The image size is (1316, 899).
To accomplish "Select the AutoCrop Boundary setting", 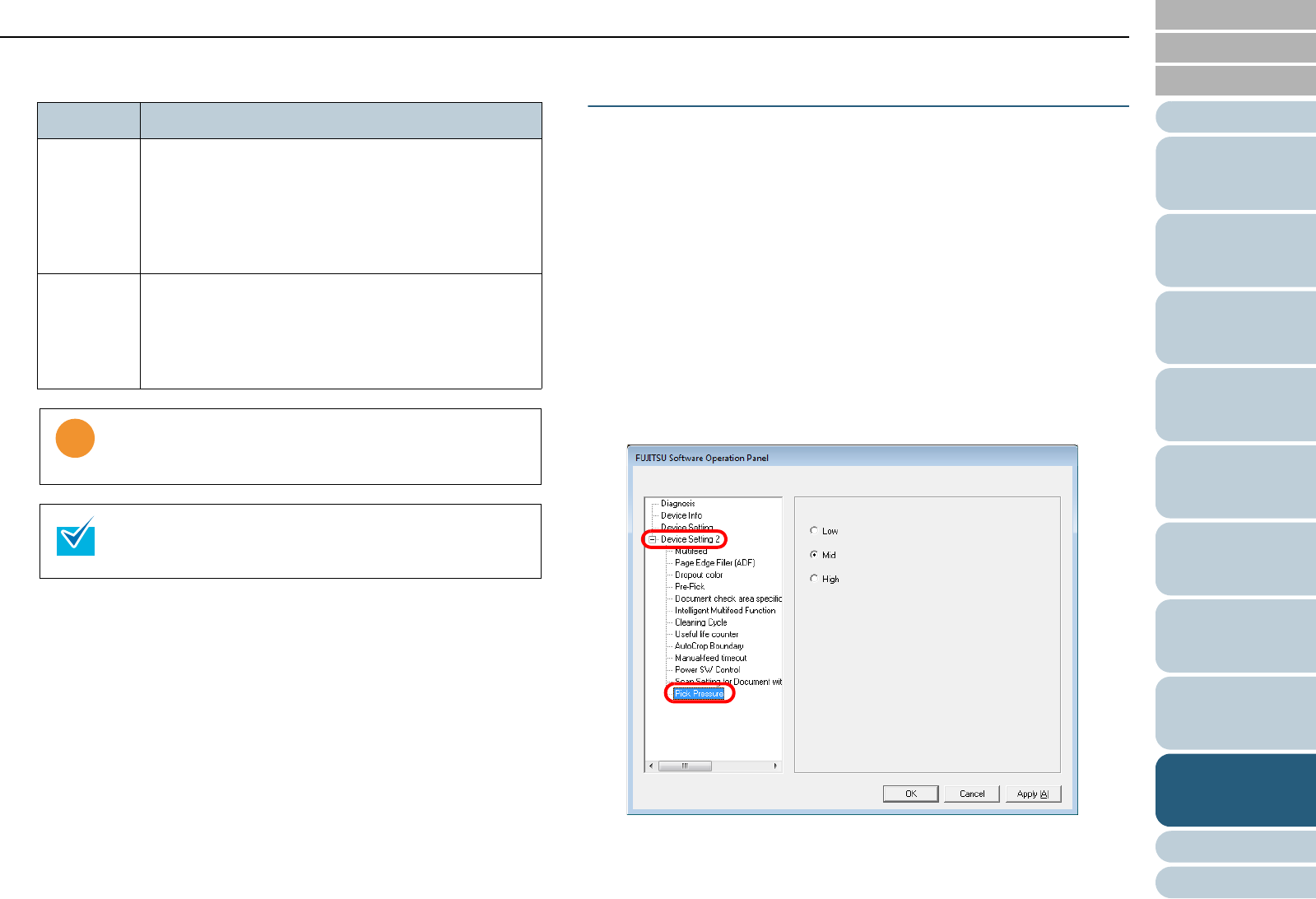I will tap(709, 646).
